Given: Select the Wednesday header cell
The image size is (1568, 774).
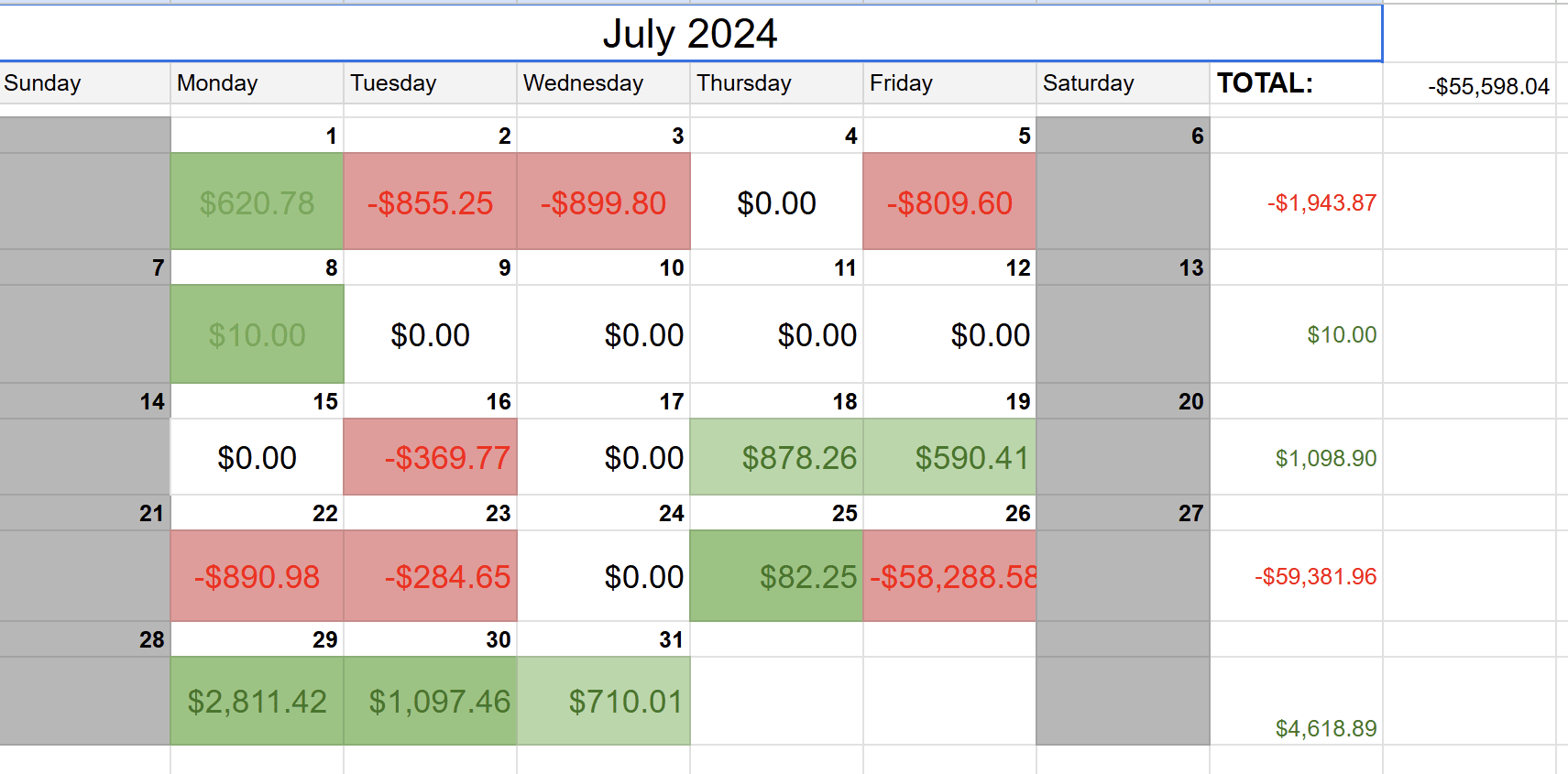Looking at the screenshot, I should 603,83.
